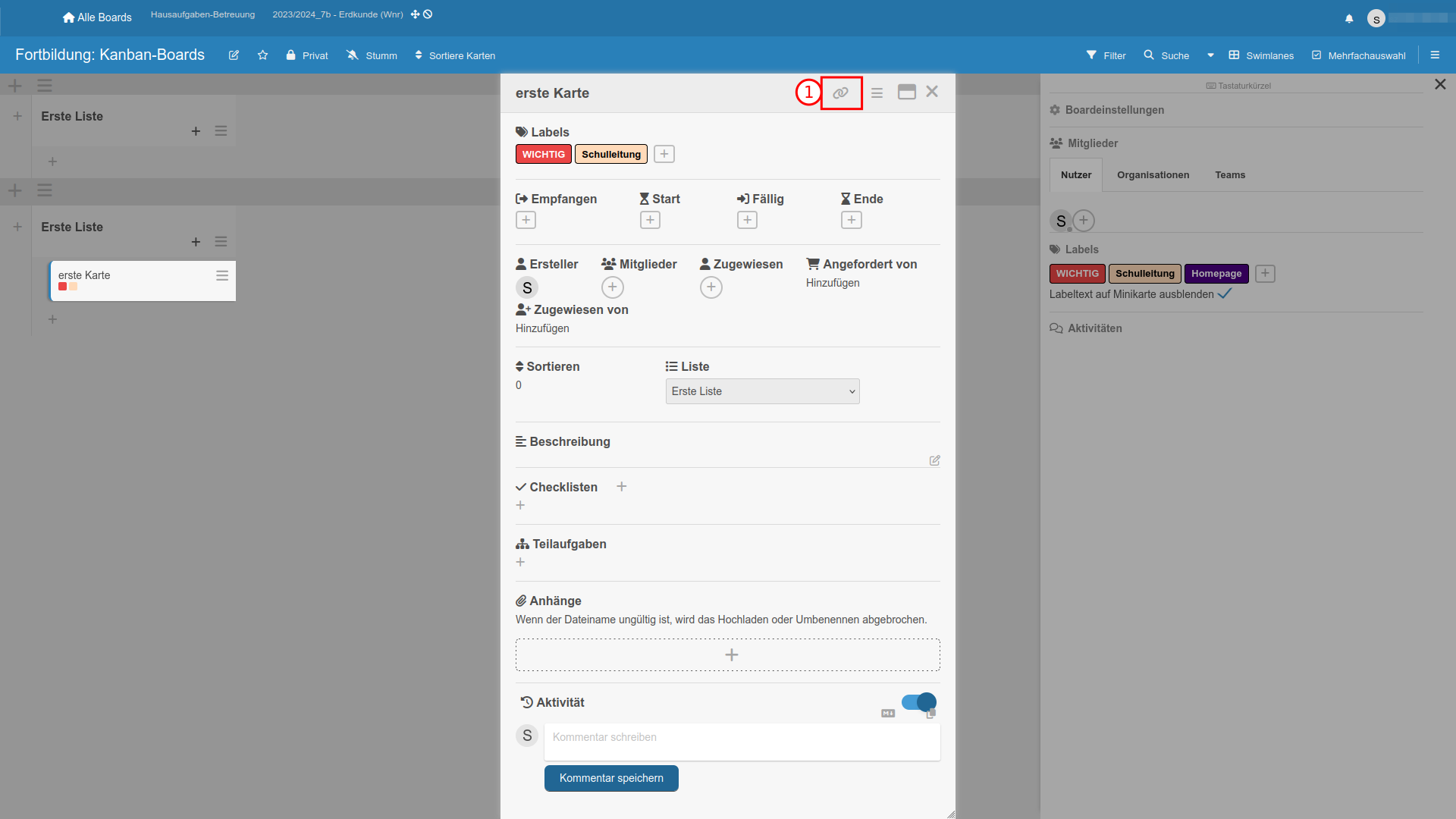Add new checklist plus icon
Screen dimensions: 1456x819
621,487
